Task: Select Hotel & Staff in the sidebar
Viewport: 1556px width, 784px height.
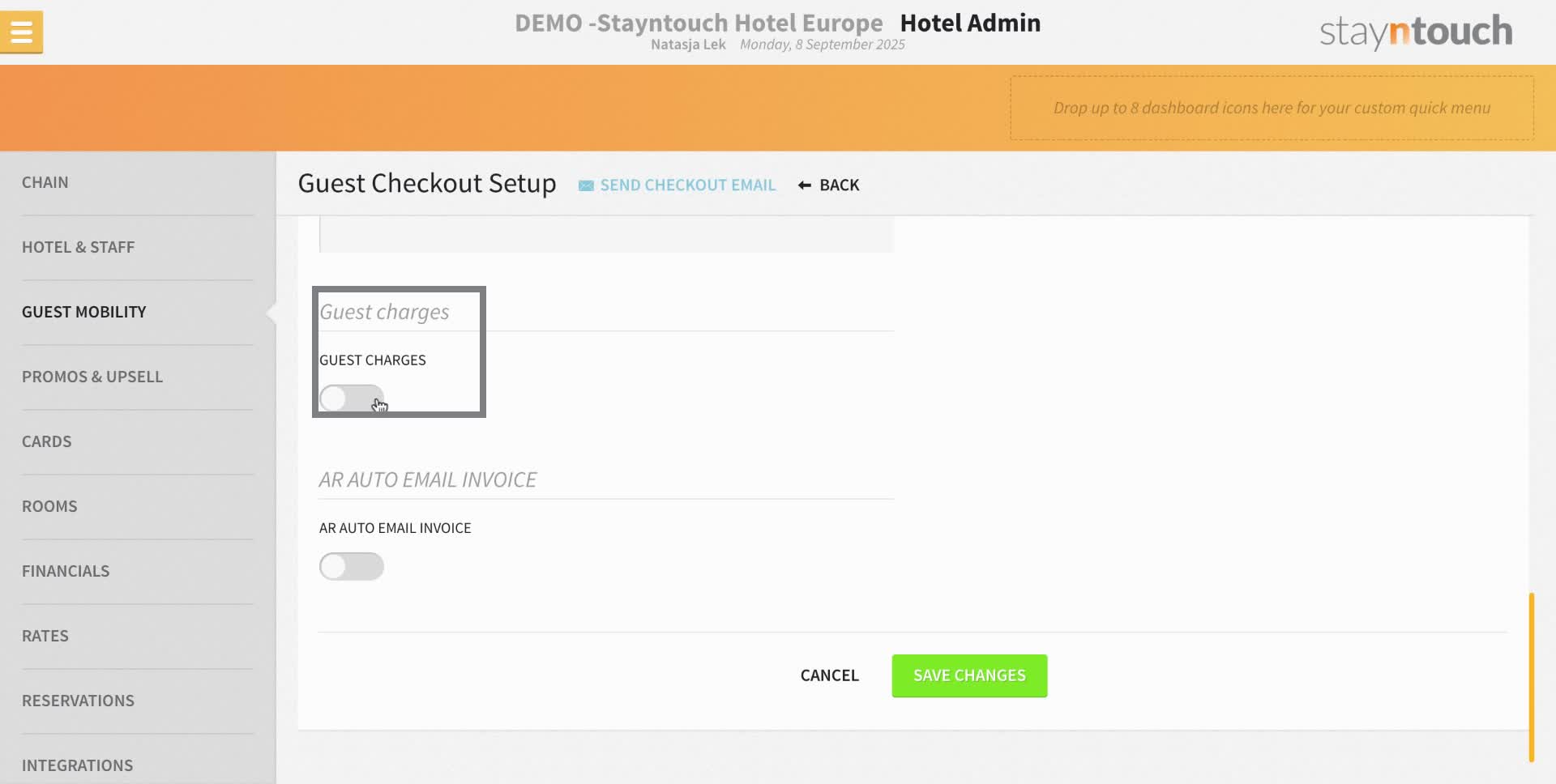Action: [79, 247]
